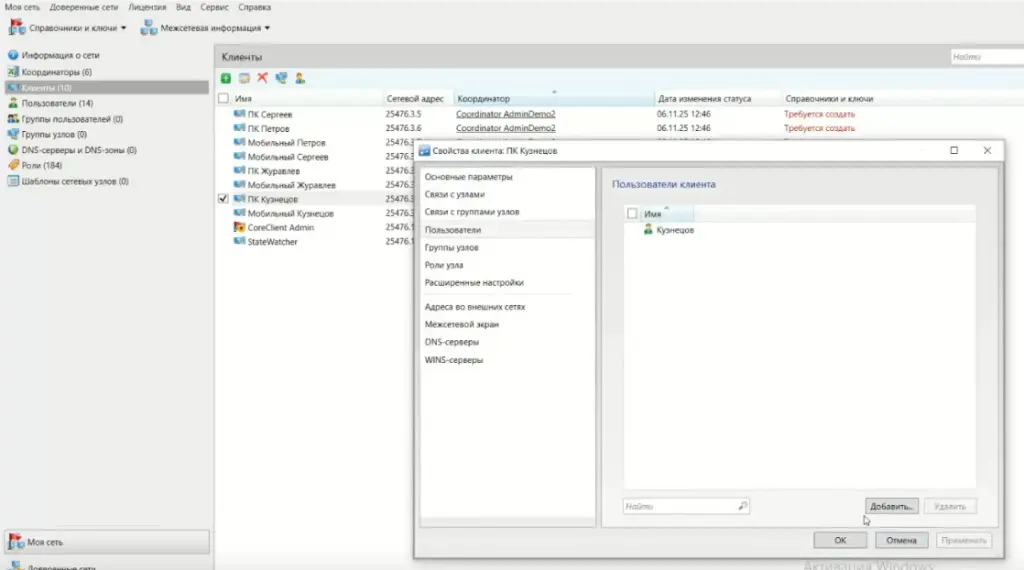This screenshot has height=570, width=1024.
Task: Switch to Межсетевой экран section in dialog
Action: click(461, 324)
